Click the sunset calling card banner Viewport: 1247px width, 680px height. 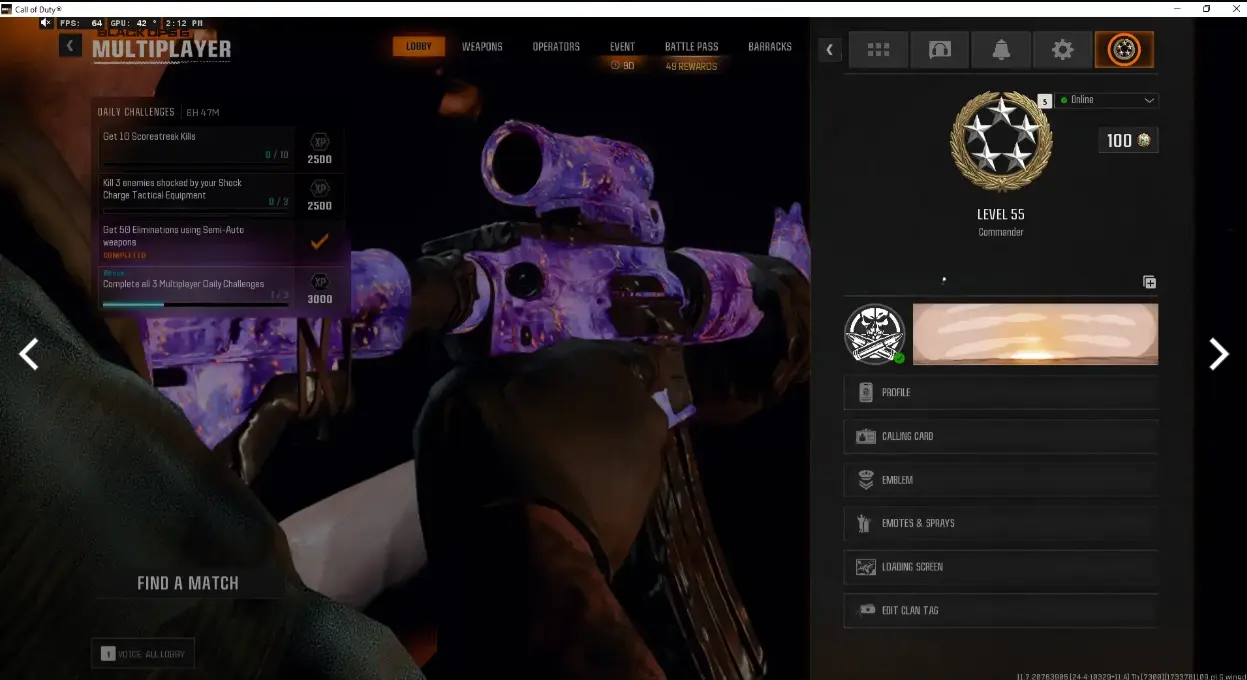(1035, 334)
